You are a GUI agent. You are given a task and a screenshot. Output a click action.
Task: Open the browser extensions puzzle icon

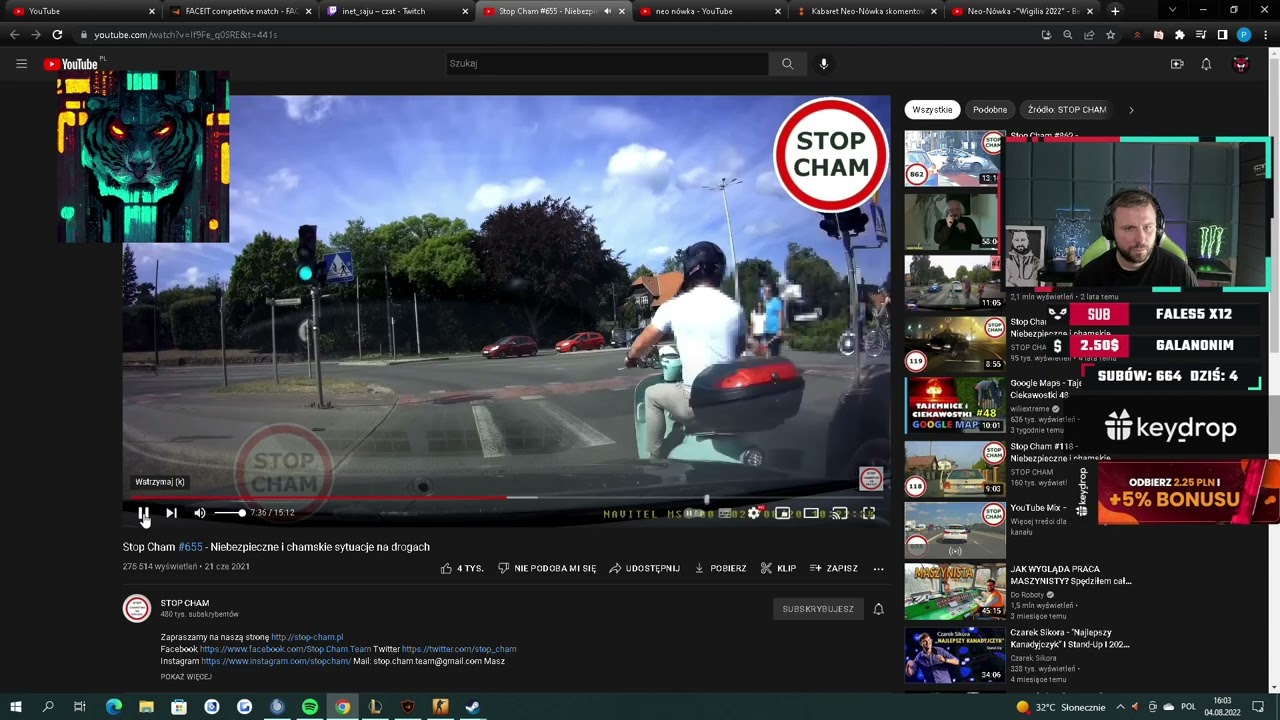coord(1180,35)
